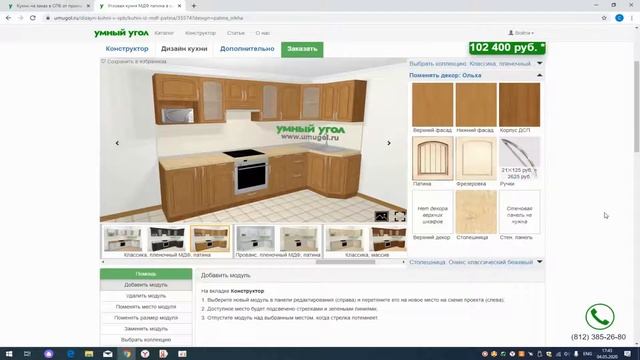The width and height of the screenshot is (640, 360).
Task: Open a new browser tab
Action: [x=193, y=6]
